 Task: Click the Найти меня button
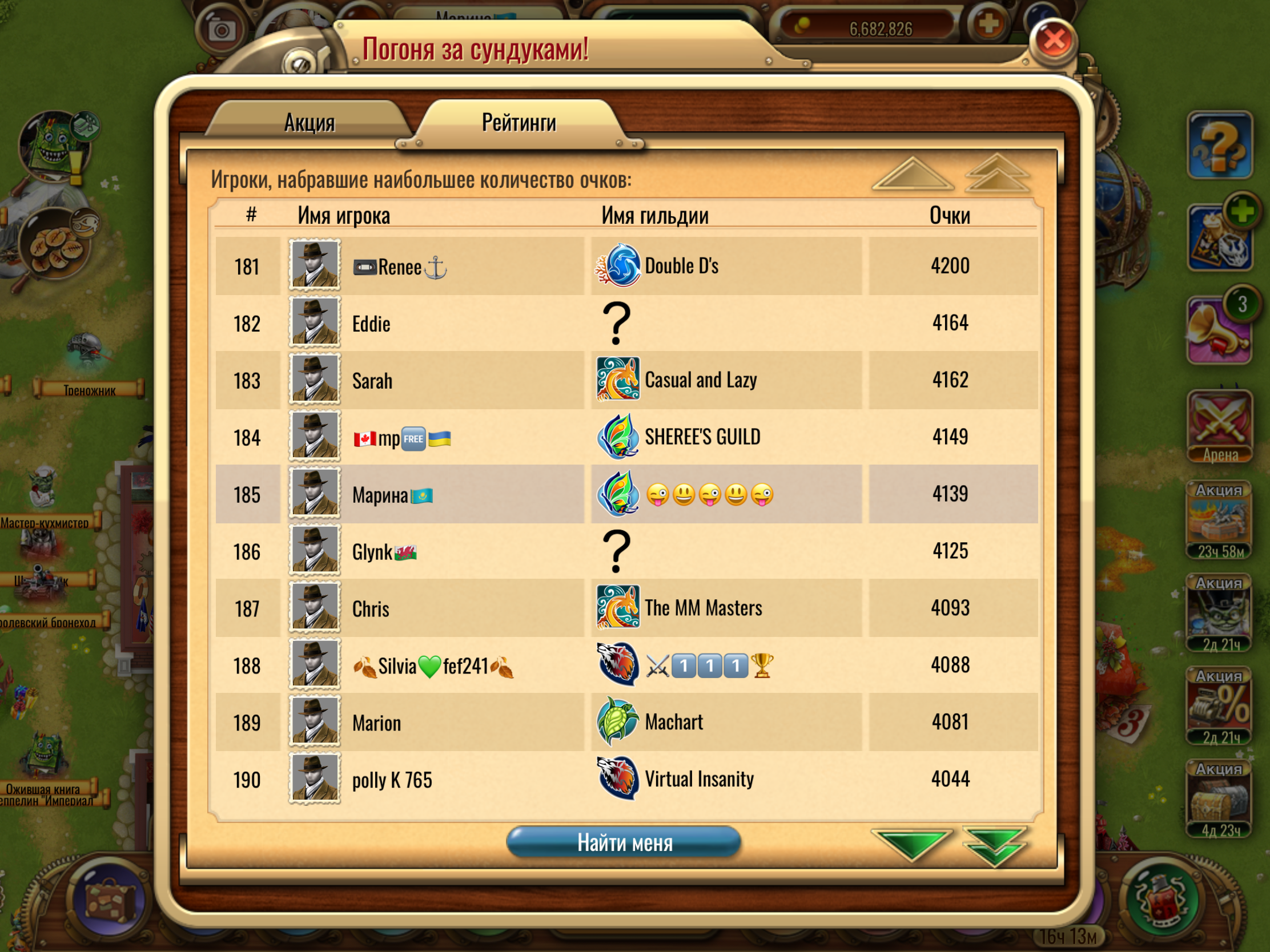pos(624,842)
